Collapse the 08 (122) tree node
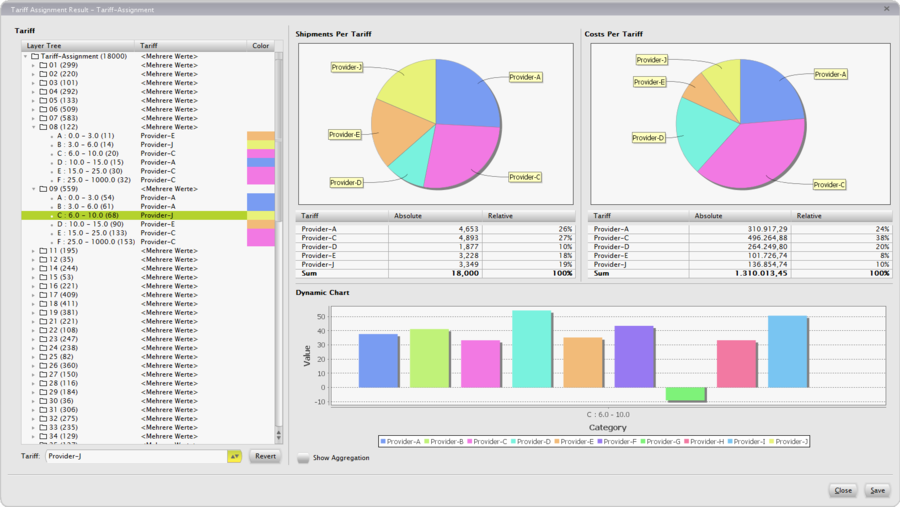This screenshot has height=507, width=900. (33, 127)
